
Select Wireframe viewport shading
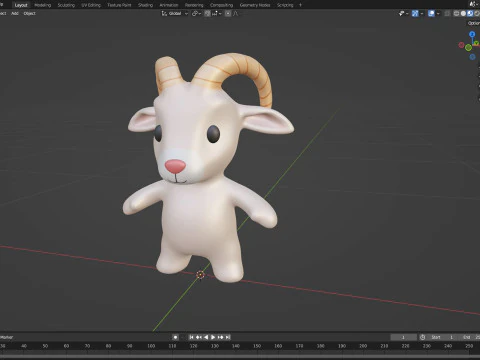click(456, 13)
